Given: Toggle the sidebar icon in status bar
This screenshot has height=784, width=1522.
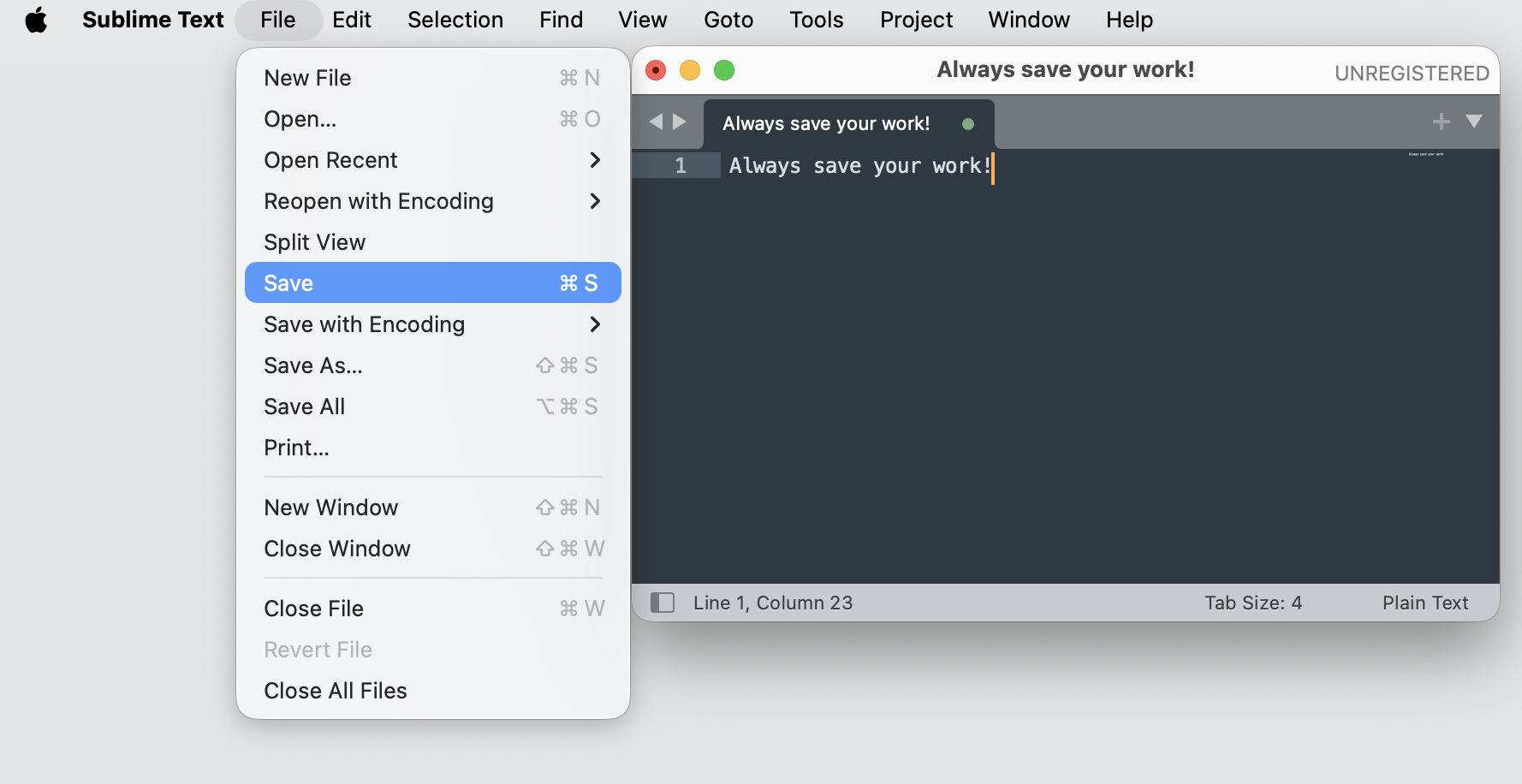Looking at the screenshot, I should (663, 603).
